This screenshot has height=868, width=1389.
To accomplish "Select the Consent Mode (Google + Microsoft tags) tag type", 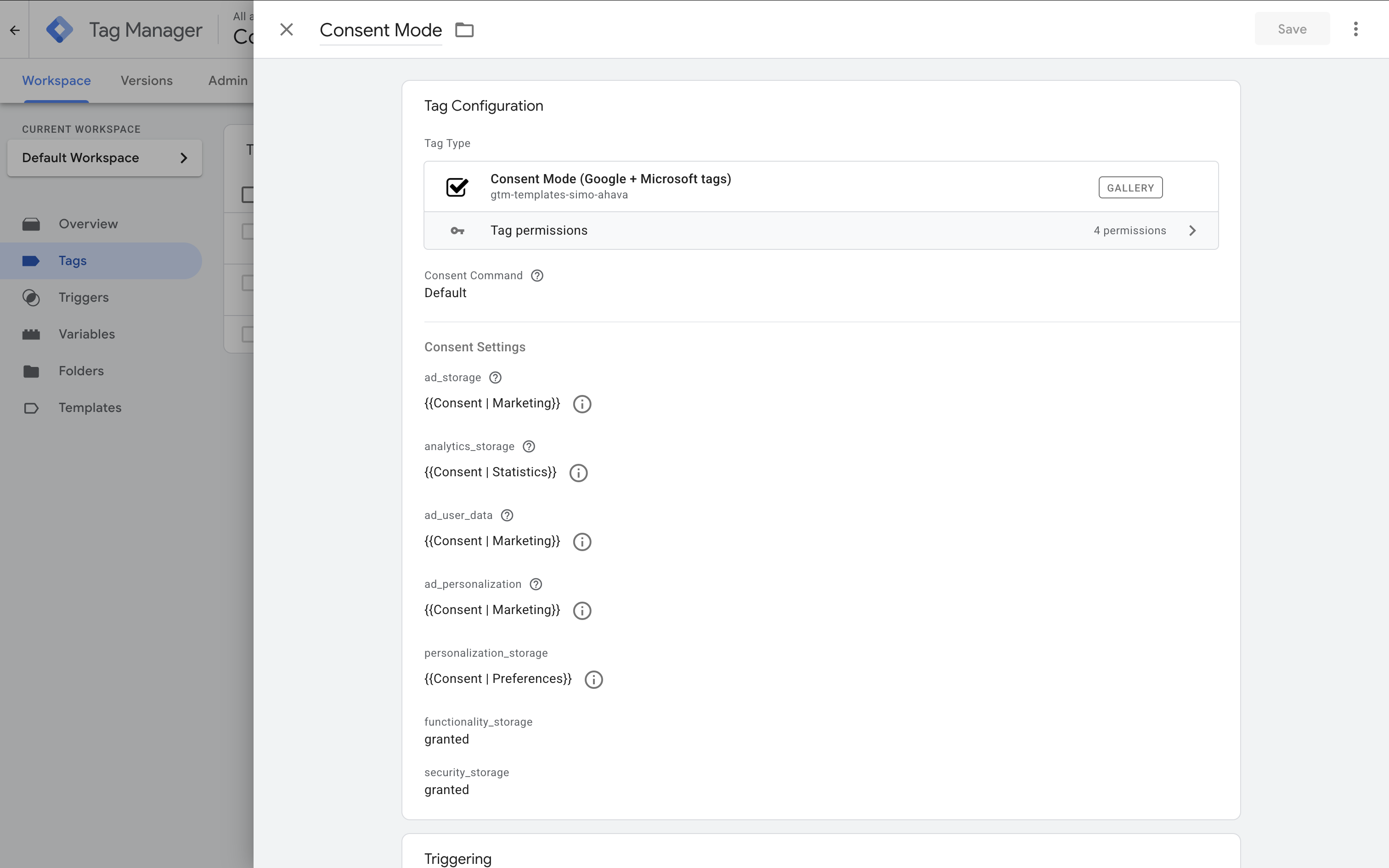I will (x=821, y=186).
